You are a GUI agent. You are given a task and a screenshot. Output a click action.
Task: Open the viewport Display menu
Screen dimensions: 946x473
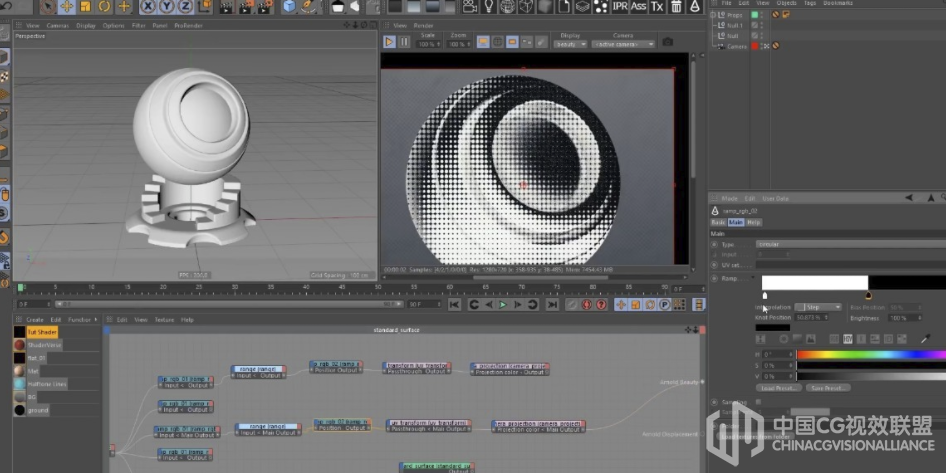86,25
